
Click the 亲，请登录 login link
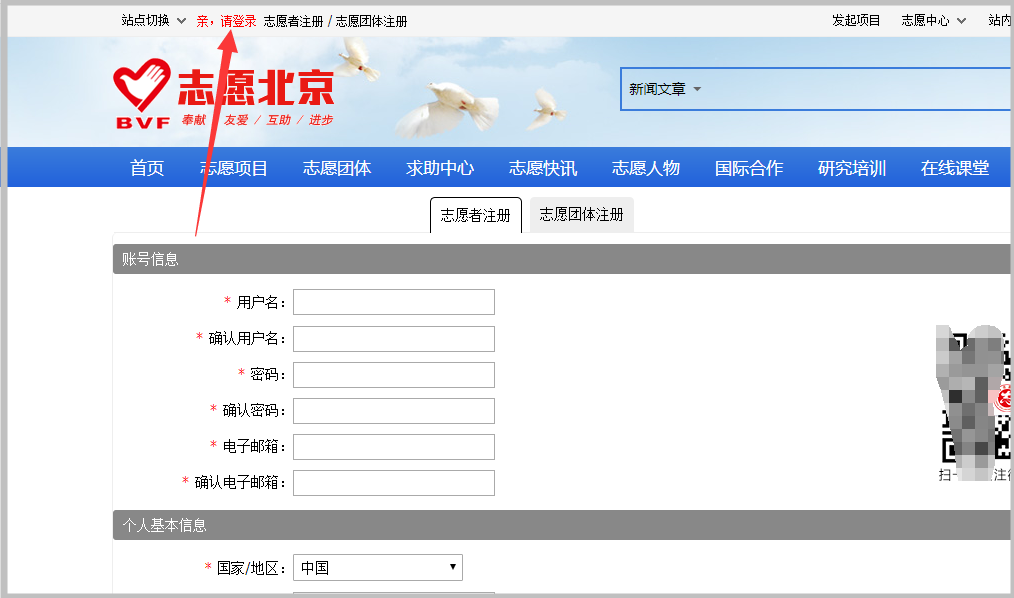tap(229, 19)
